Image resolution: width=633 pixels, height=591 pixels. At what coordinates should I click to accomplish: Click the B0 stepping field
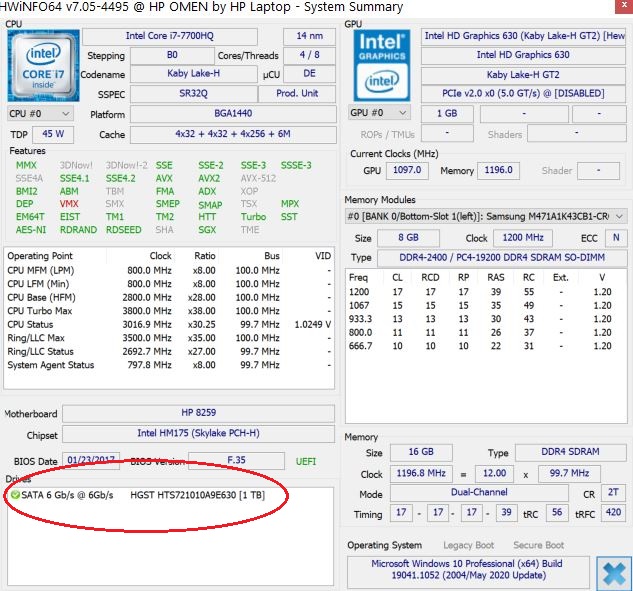click(x=172, y=55)
